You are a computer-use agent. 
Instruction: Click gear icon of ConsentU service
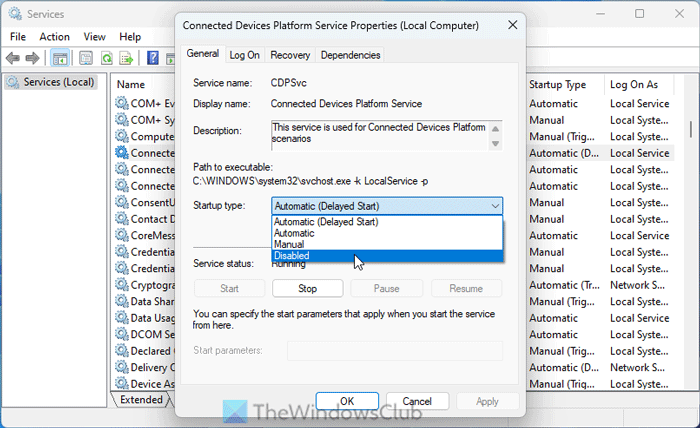point(122,202)
